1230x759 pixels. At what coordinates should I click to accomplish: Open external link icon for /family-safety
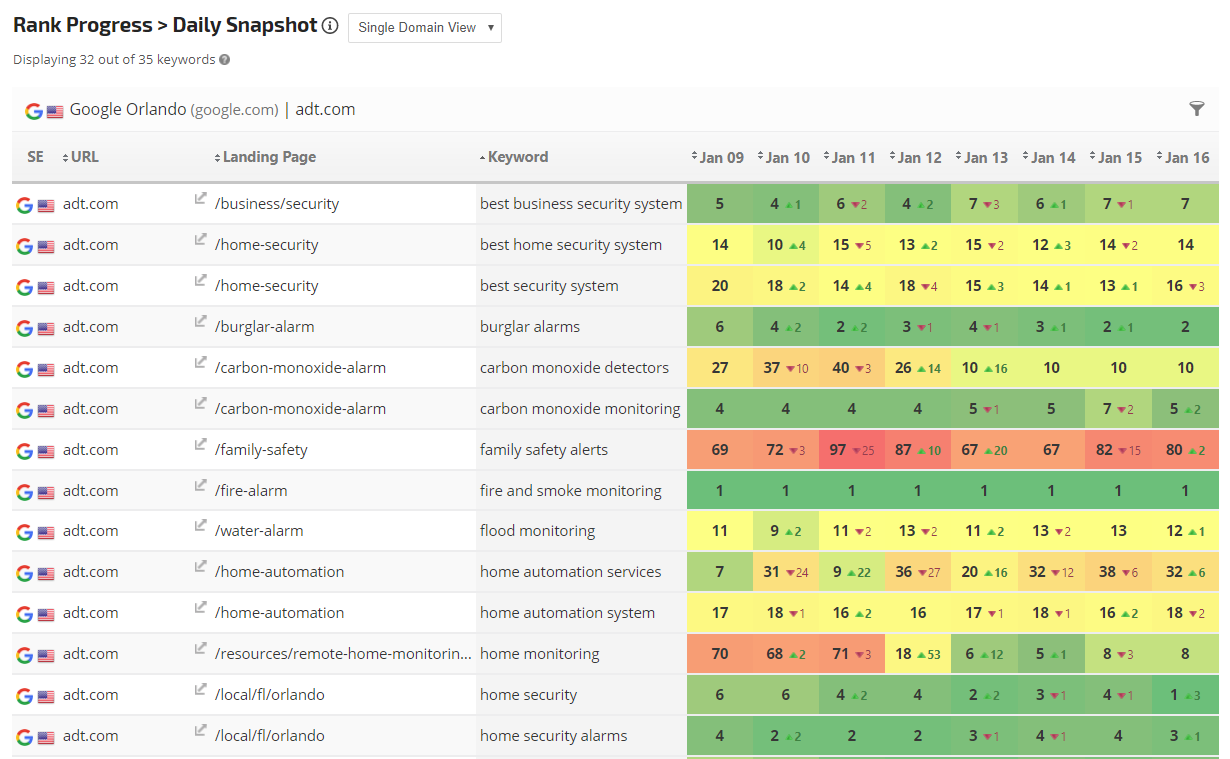pos(200,445)
